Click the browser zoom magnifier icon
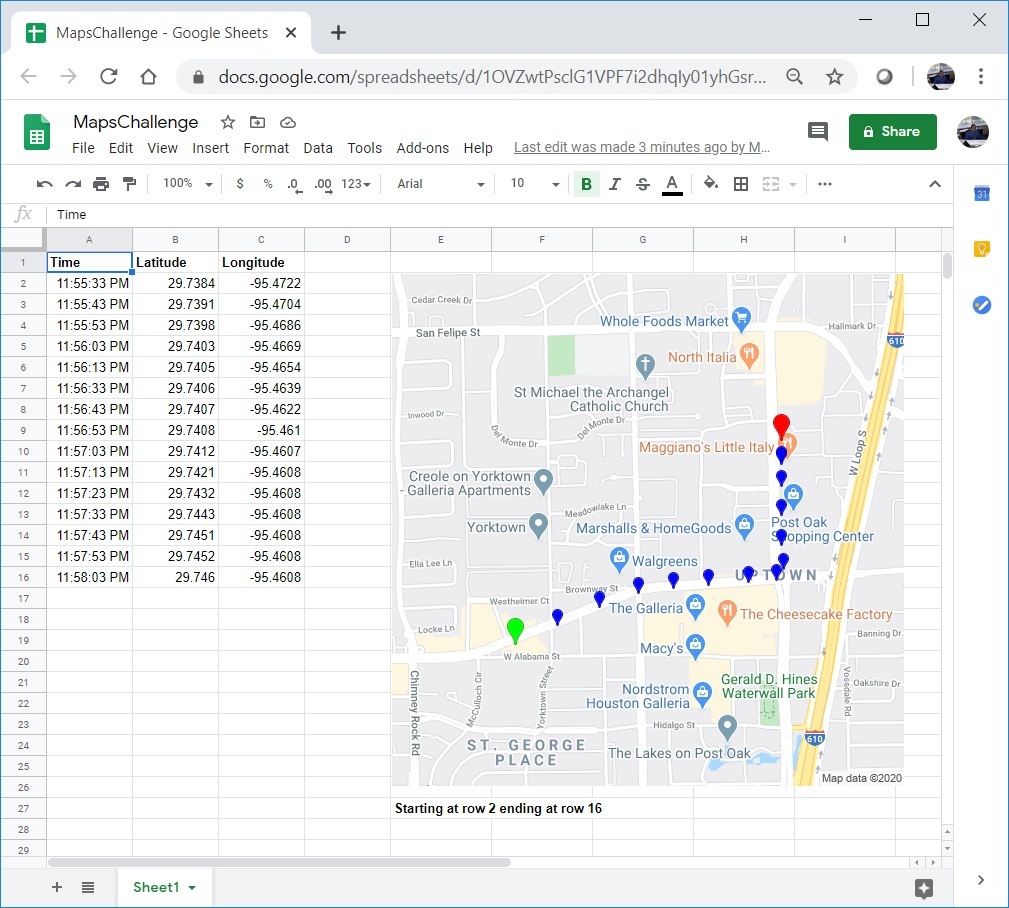The width and height of the screenshot is (1009, 908). pos(795,77)
